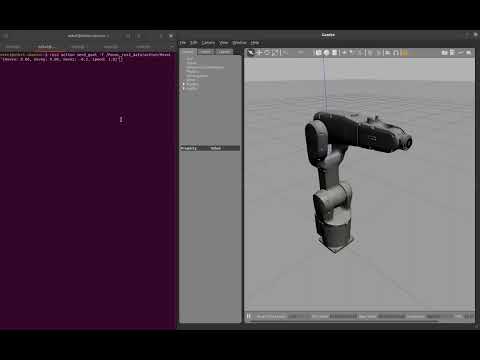Switch to the Layers tab
480x360 pixels.
coord(224,52)
